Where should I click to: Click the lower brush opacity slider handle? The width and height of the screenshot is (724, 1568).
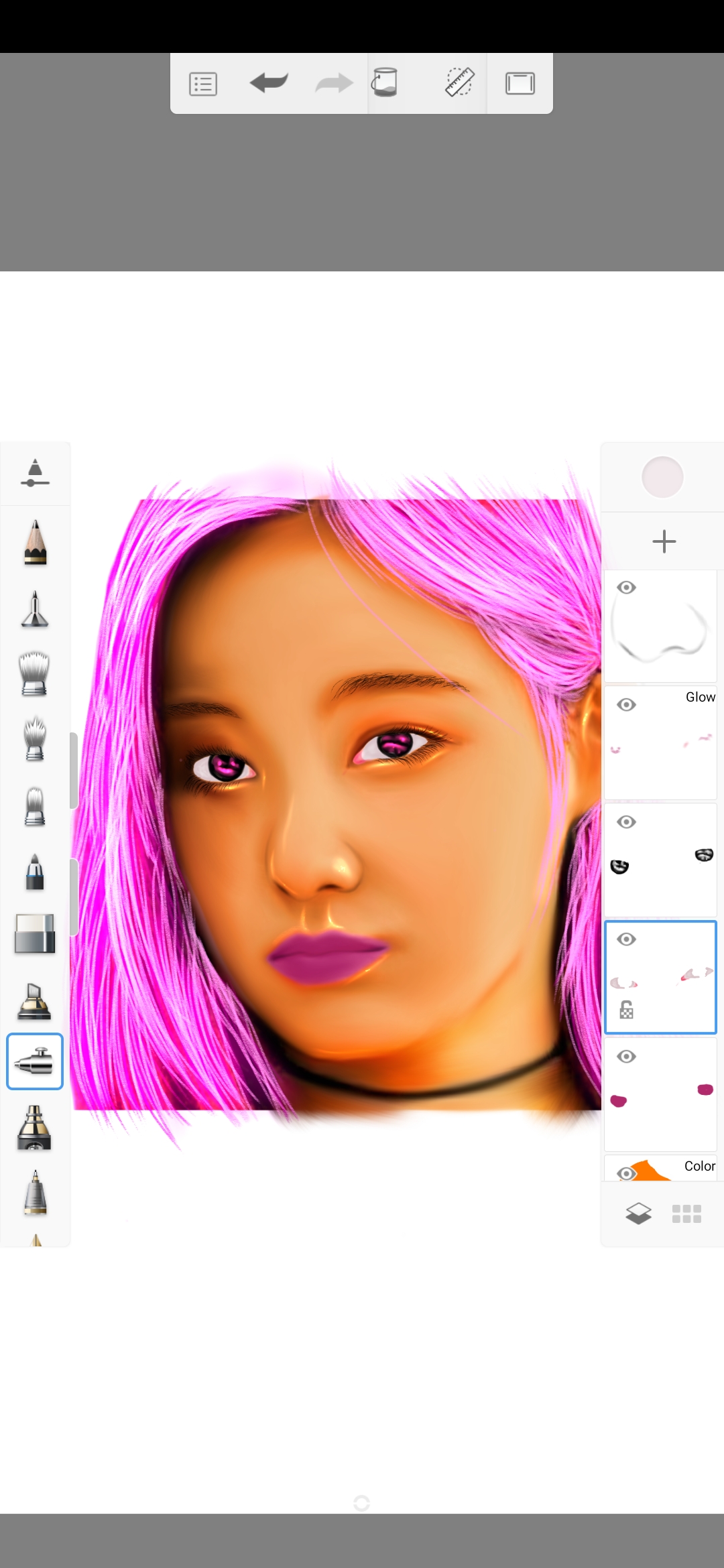coord(74,897)
